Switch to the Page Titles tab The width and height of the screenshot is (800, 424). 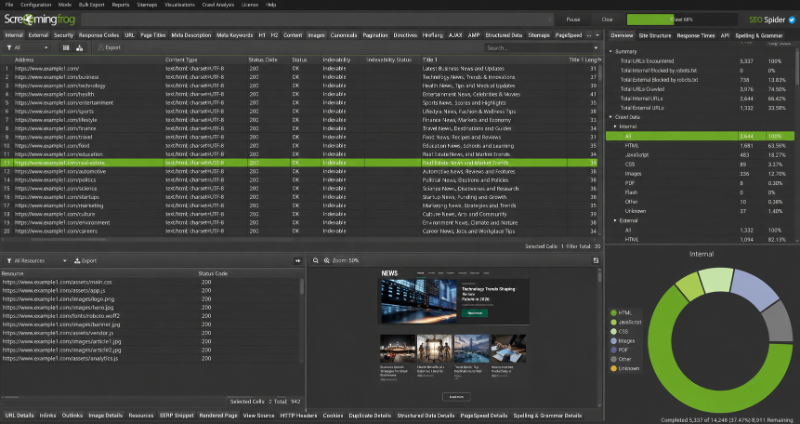pyautogui.click(x=153, y=35)
